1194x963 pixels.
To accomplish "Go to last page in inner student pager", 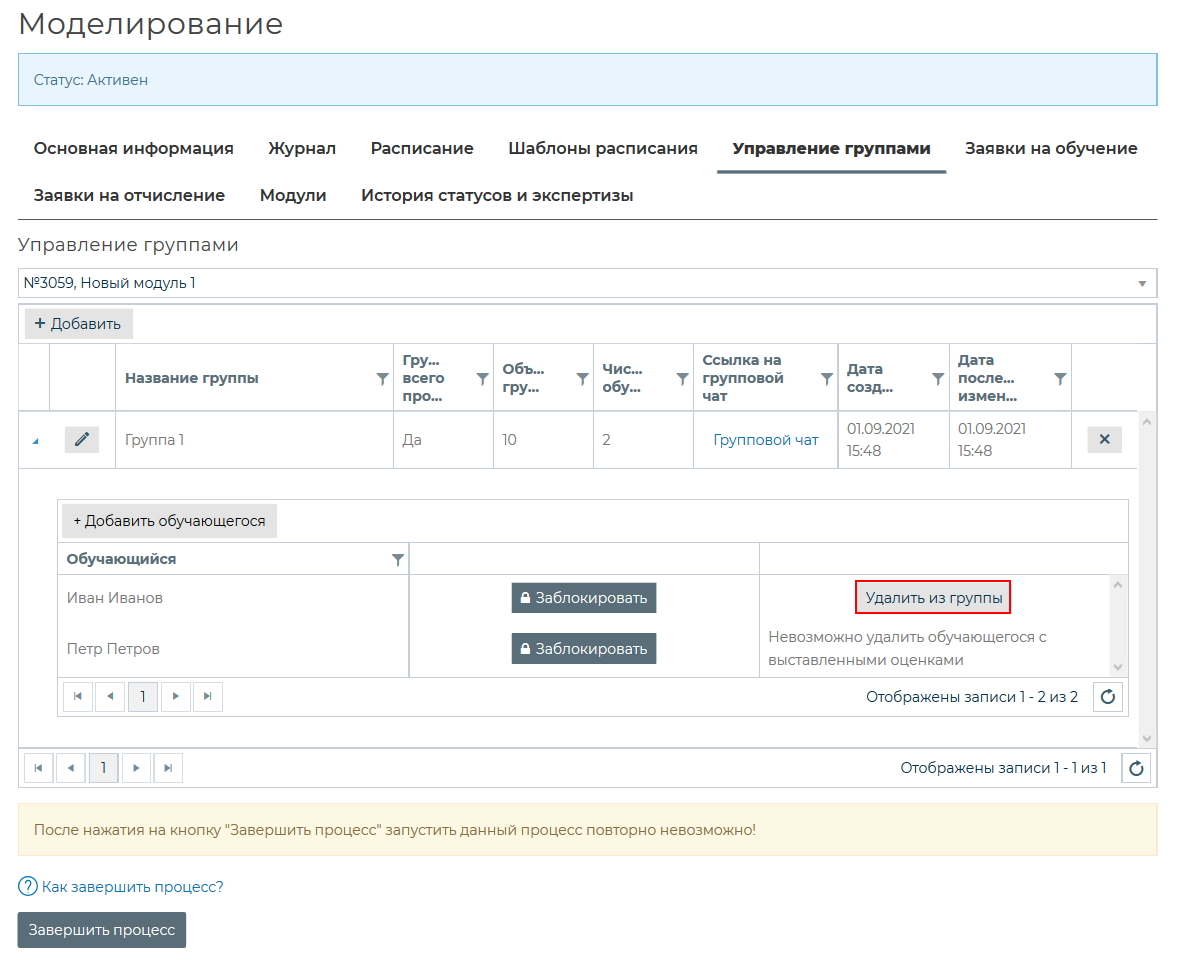I will pos(207,697).
